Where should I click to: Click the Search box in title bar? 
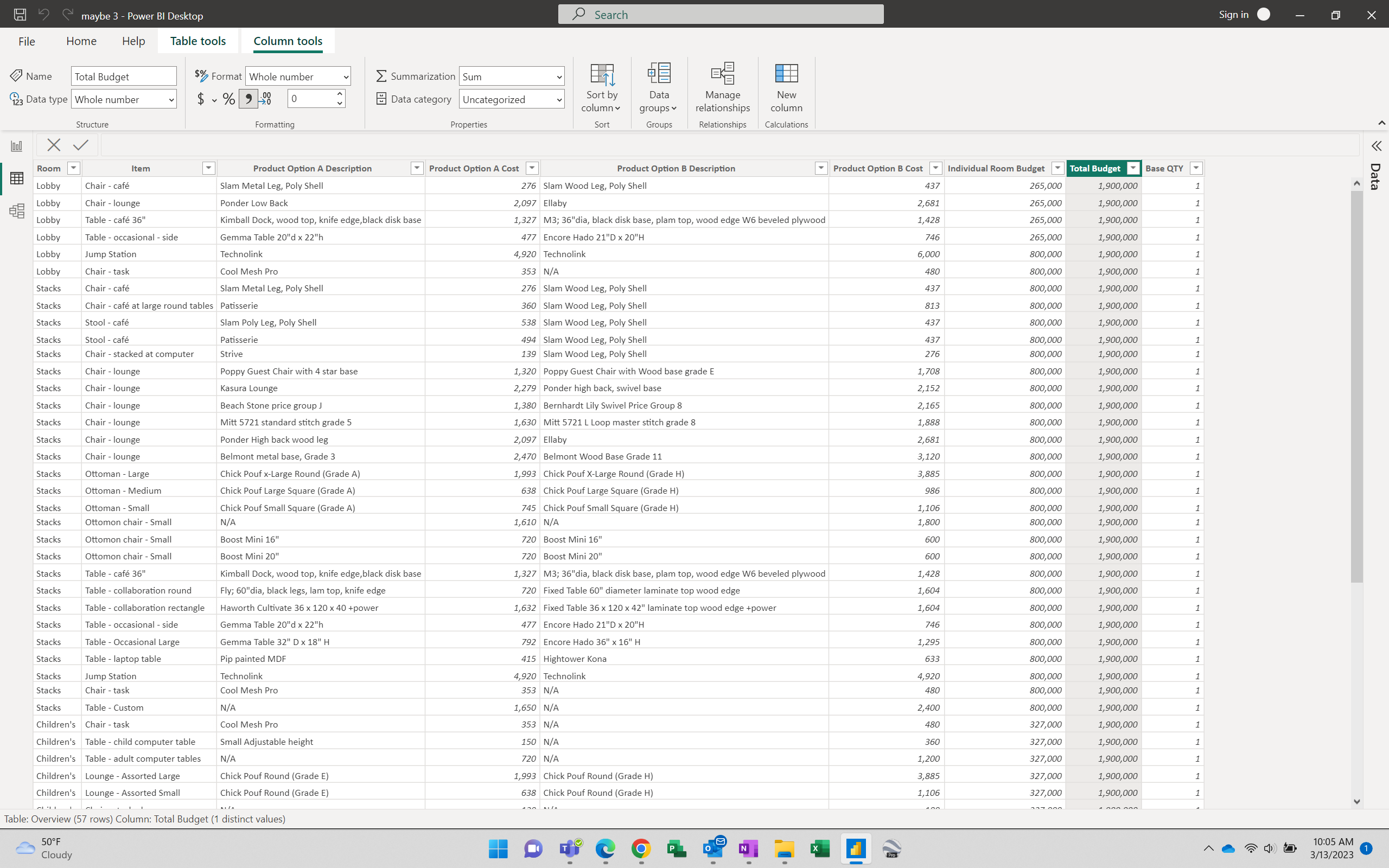tap(721, 14)
